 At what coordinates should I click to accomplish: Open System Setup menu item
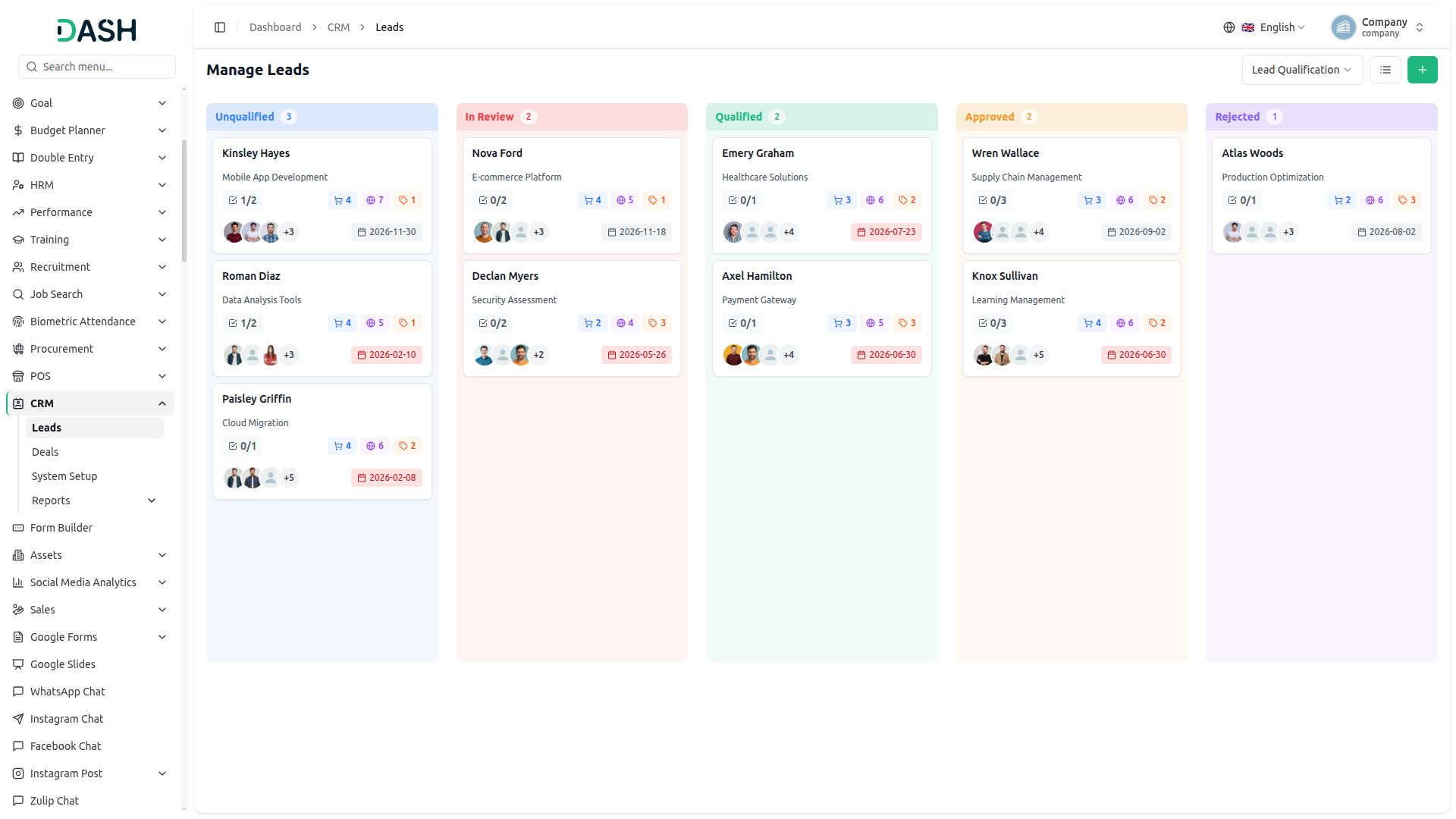pyautogui.click(x=64, y=476)
